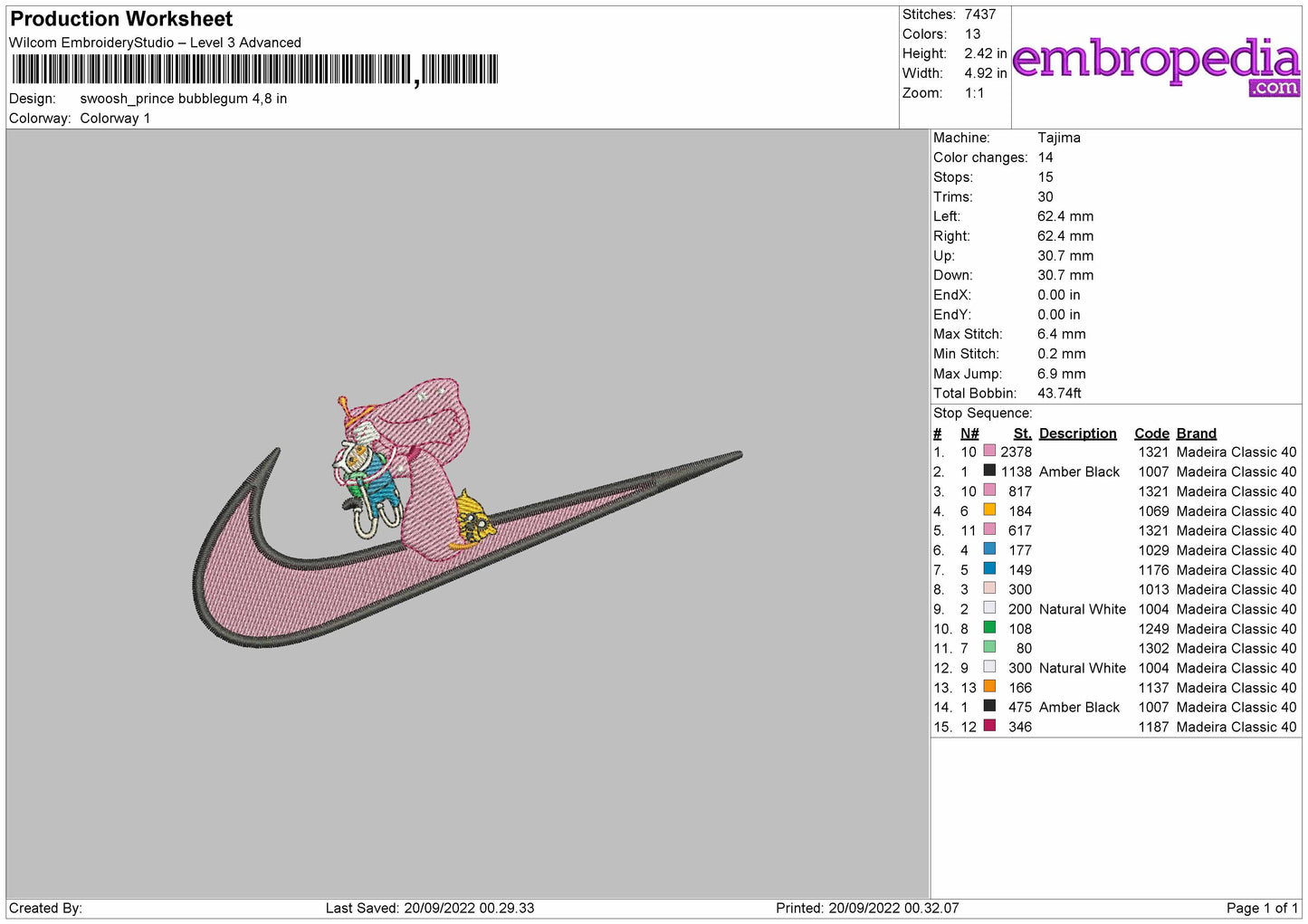Image resolution: width=1308 pixels, height=924 pixels.
Task: Click the Total Bobbin value "43.74ft"
Action: click(x=1059, y=394)
